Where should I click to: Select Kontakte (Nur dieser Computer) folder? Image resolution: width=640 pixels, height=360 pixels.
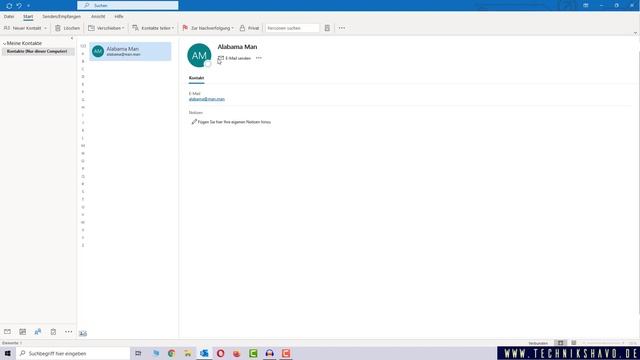coord(37,51)
